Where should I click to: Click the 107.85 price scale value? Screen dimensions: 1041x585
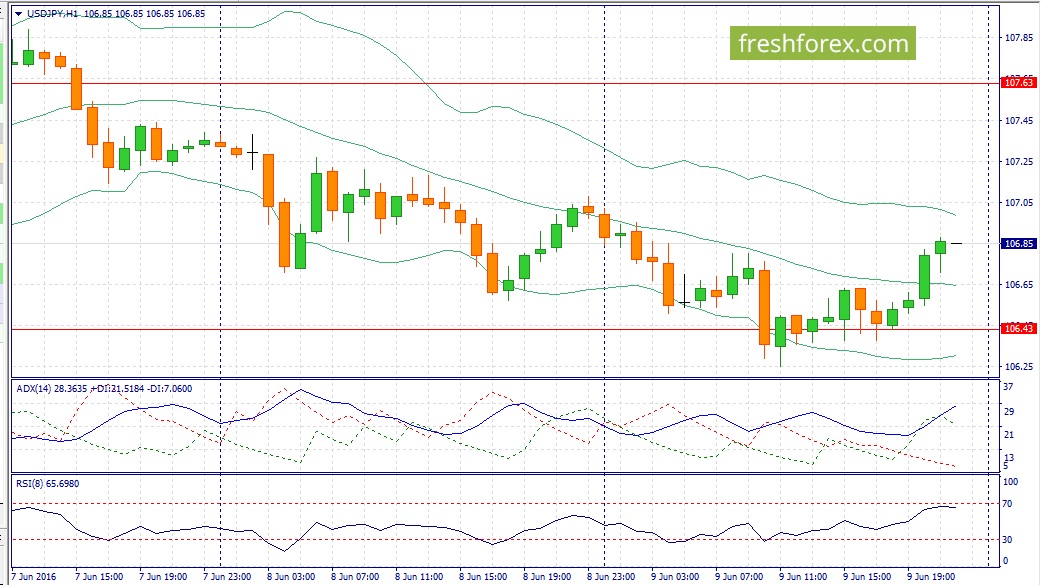pos(1018,38)
